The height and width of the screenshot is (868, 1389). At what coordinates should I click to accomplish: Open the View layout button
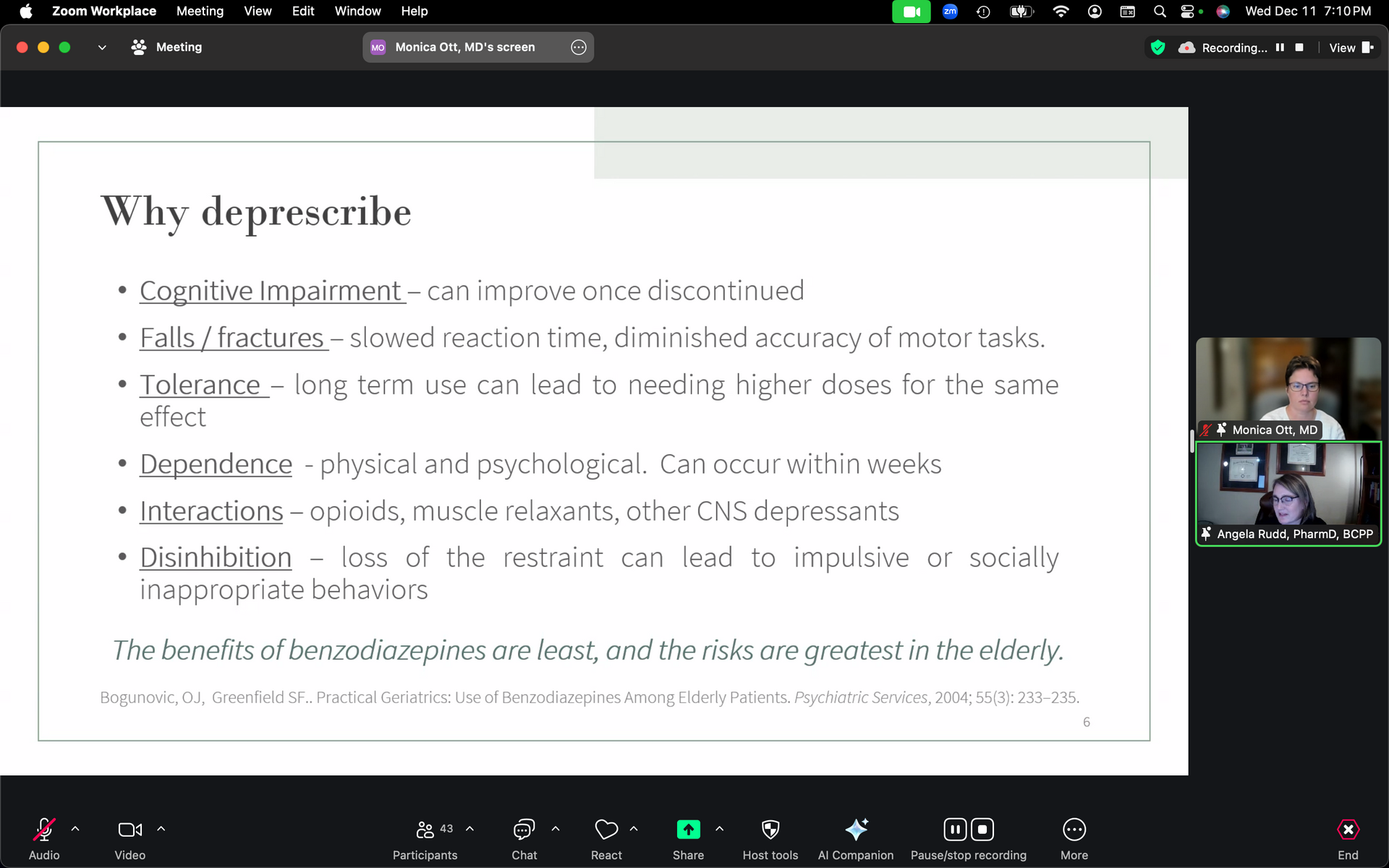(1351, 48)
